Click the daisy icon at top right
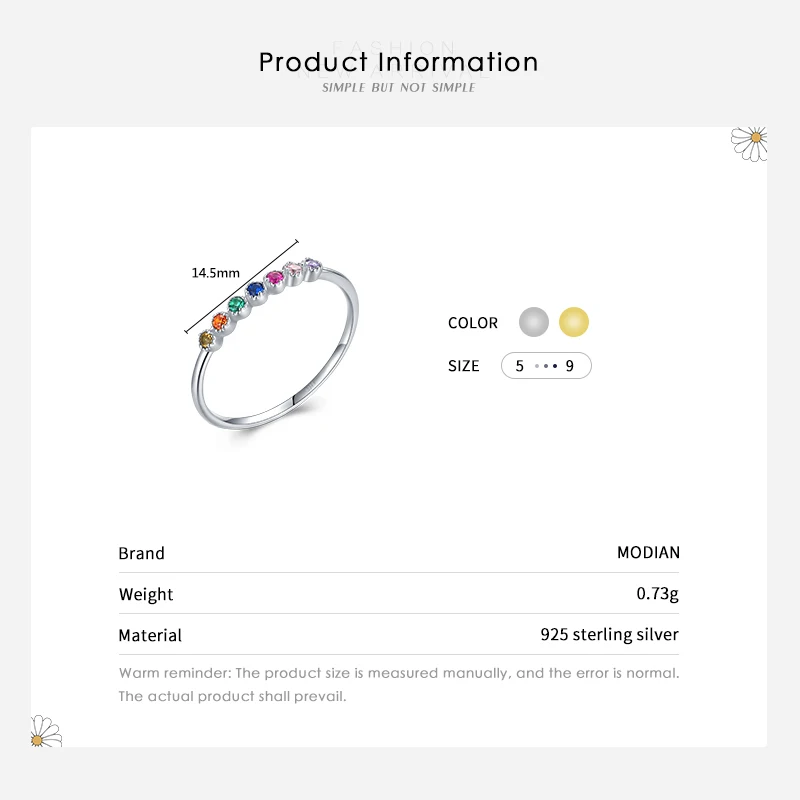This screenshot has width=800, height=800. pos(749,141)
